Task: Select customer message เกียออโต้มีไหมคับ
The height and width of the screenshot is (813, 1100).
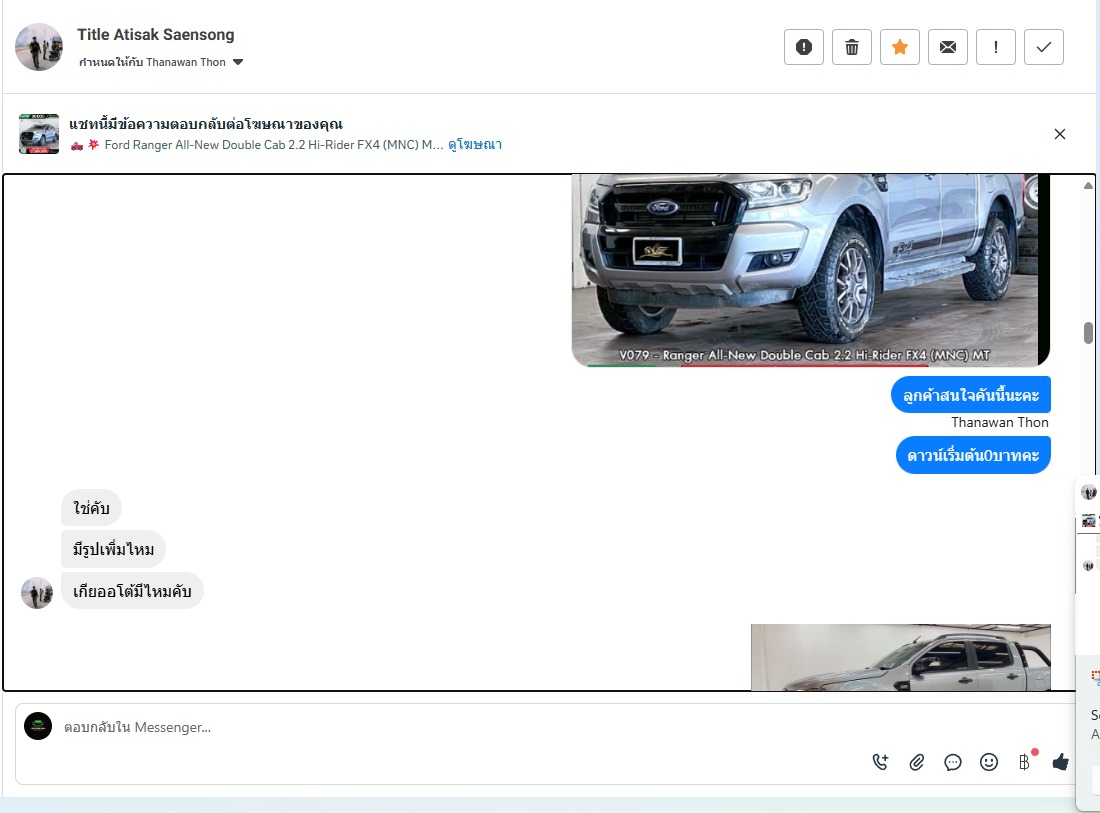Action: point(132,591)
